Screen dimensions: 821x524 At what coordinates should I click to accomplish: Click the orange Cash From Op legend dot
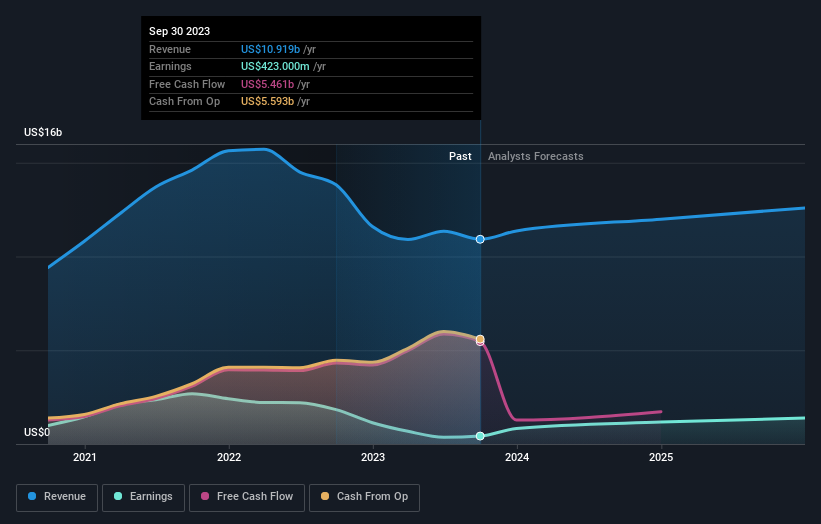coord(325,496)
